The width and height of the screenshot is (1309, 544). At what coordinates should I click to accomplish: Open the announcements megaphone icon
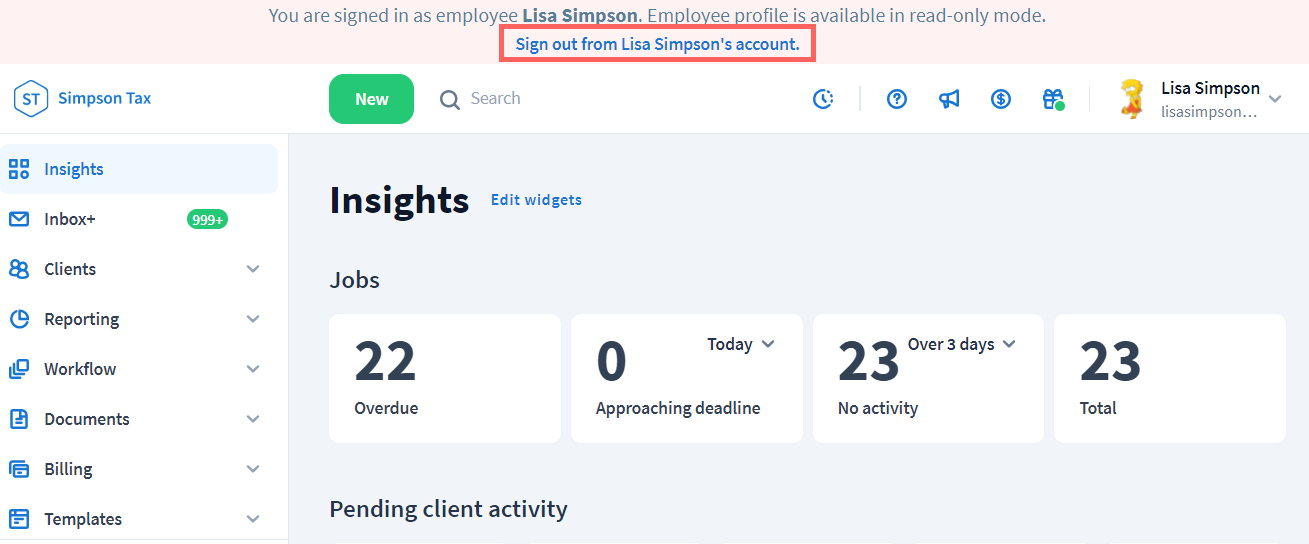click(949, 99)
